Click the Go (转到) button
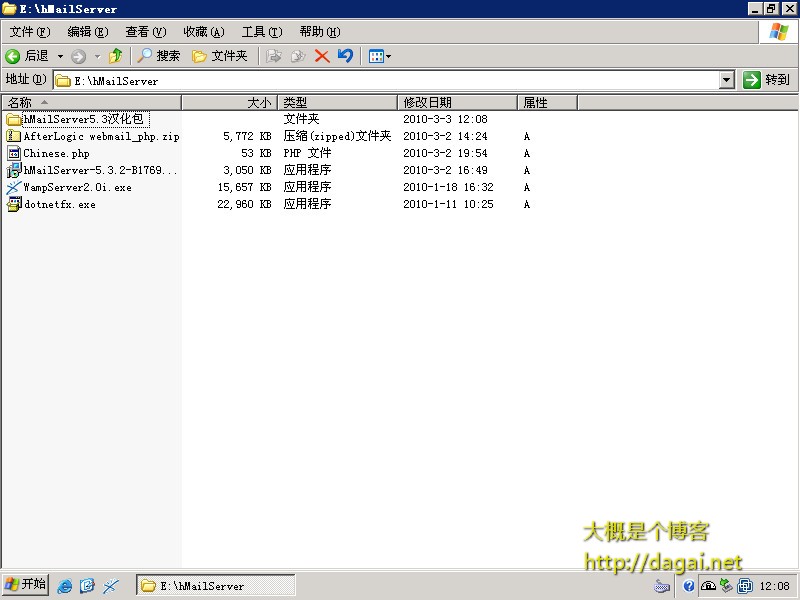This screenshot has width=800, height=600. (767, 80)
